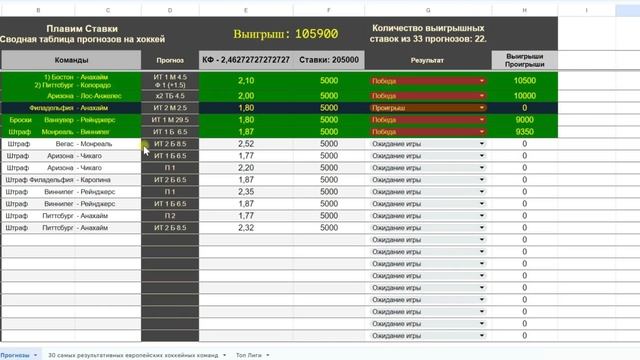Click the ИТ 2 Б 6.5 forecast cell

(x=170, y=180)
